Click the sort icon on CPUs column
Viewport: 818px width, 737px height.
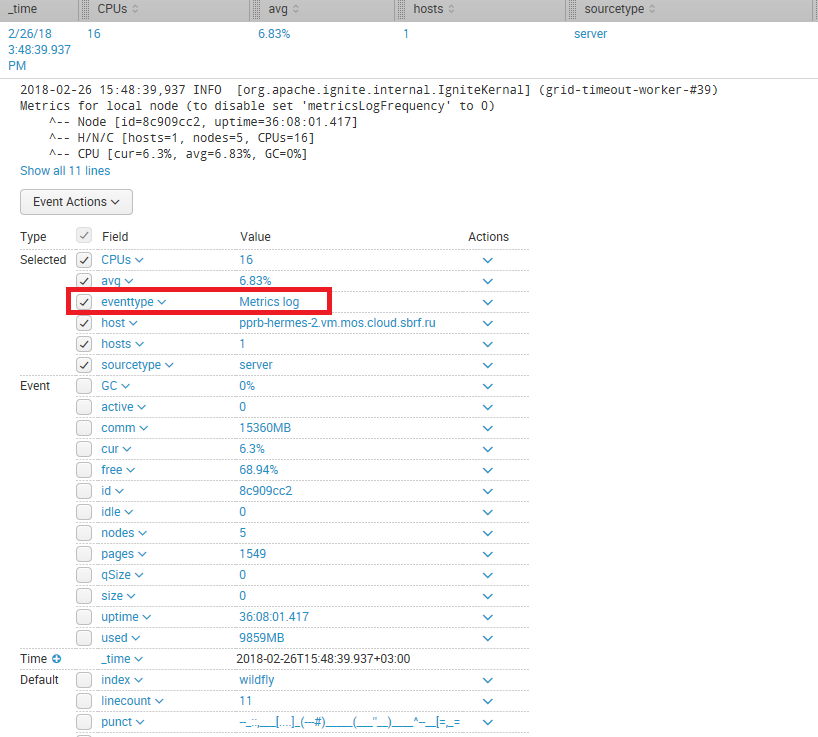click(x=136, y=9)
